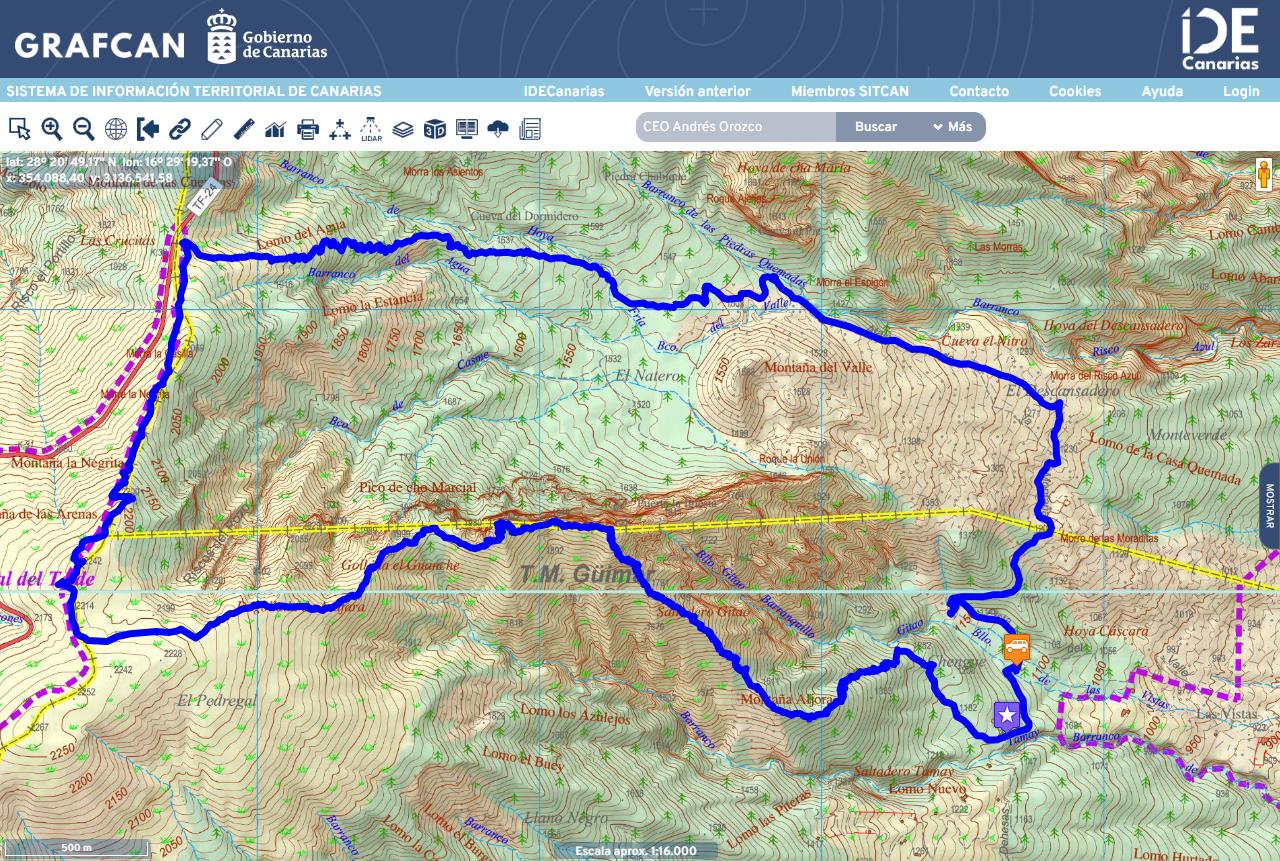Select the pointer selection tool
Viewport: 1280px width, 861px height.
click(19, 129)
